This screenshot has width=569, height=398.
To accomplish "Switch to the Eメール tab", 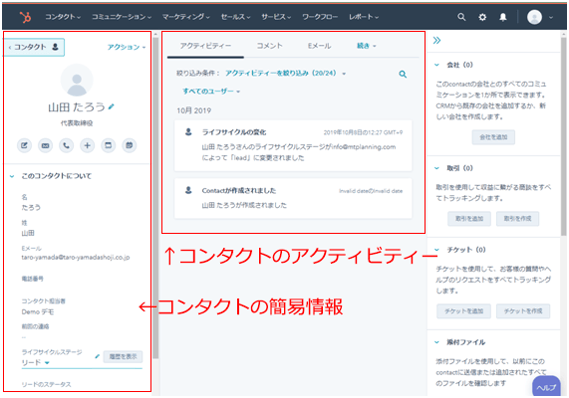I will [319, 46].
